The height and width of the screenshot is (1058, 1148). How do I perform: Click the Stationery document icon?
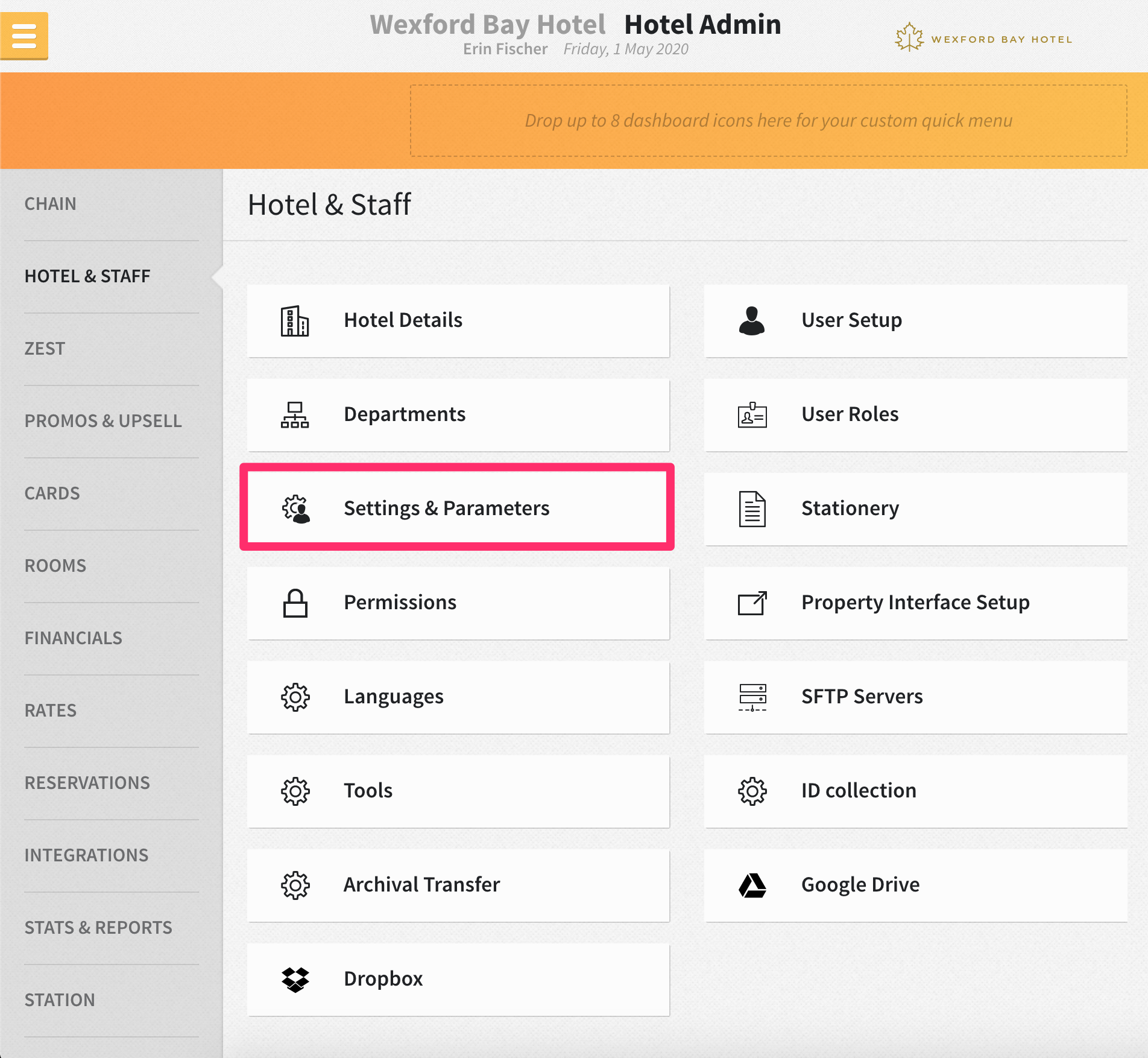click(x=752, y=509)
